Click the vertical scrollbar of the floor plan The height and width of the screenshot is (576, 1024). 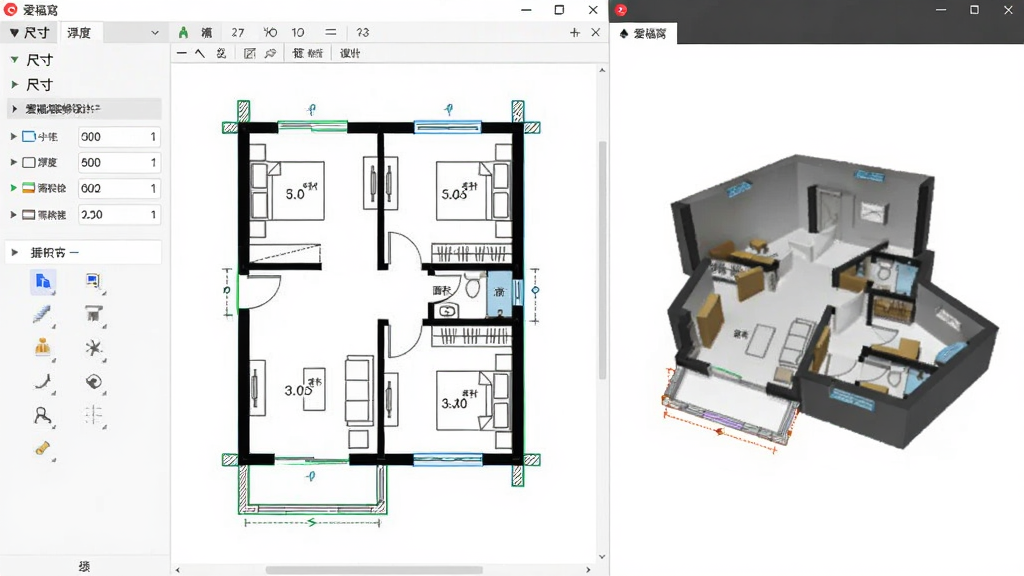[602, 260]
